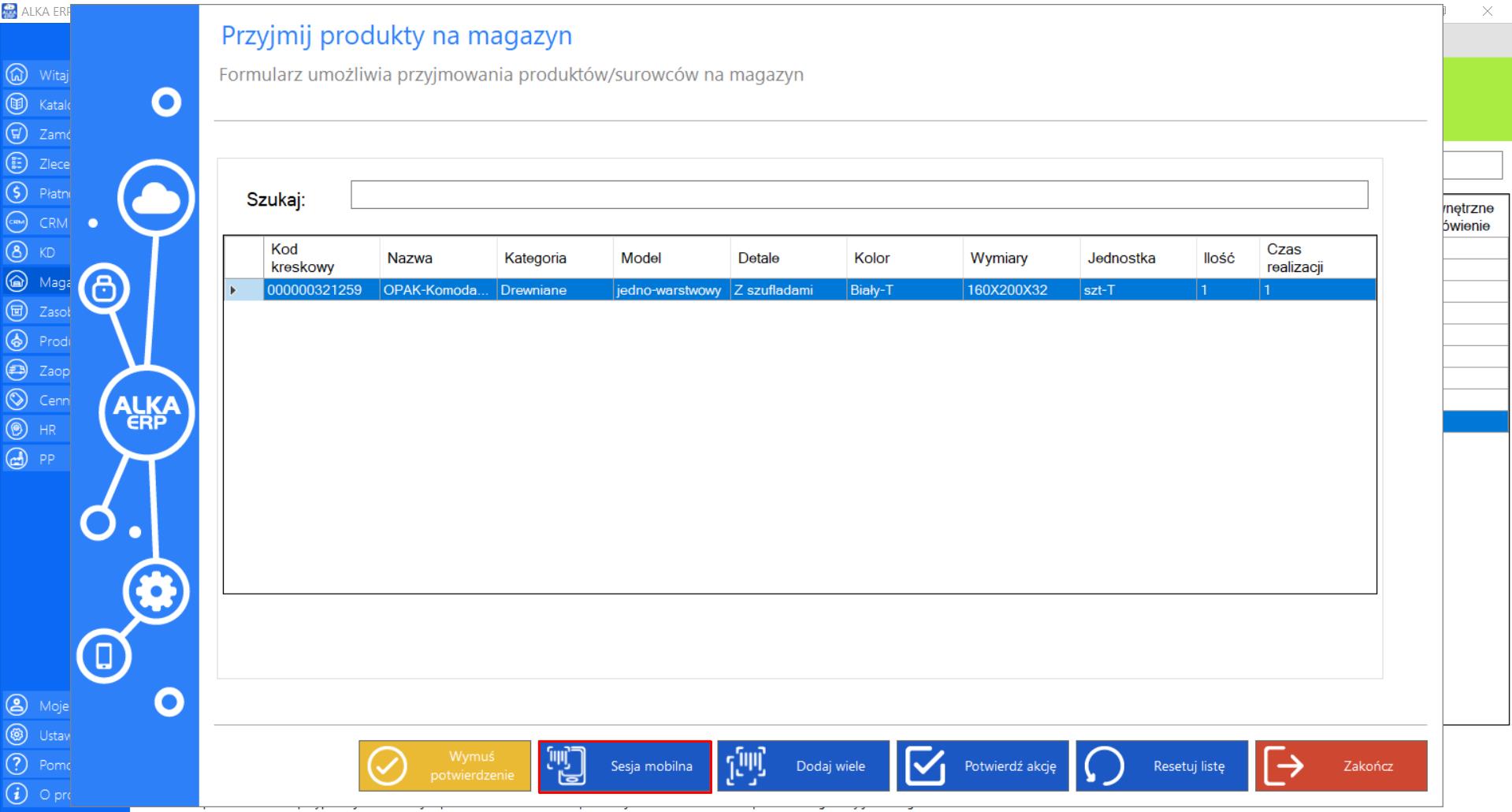Image resolution: width=1512 pixels, height=812 pixels.
Task: Click the Potwierdź akcję checkmark icon
Action: (925, 766)
